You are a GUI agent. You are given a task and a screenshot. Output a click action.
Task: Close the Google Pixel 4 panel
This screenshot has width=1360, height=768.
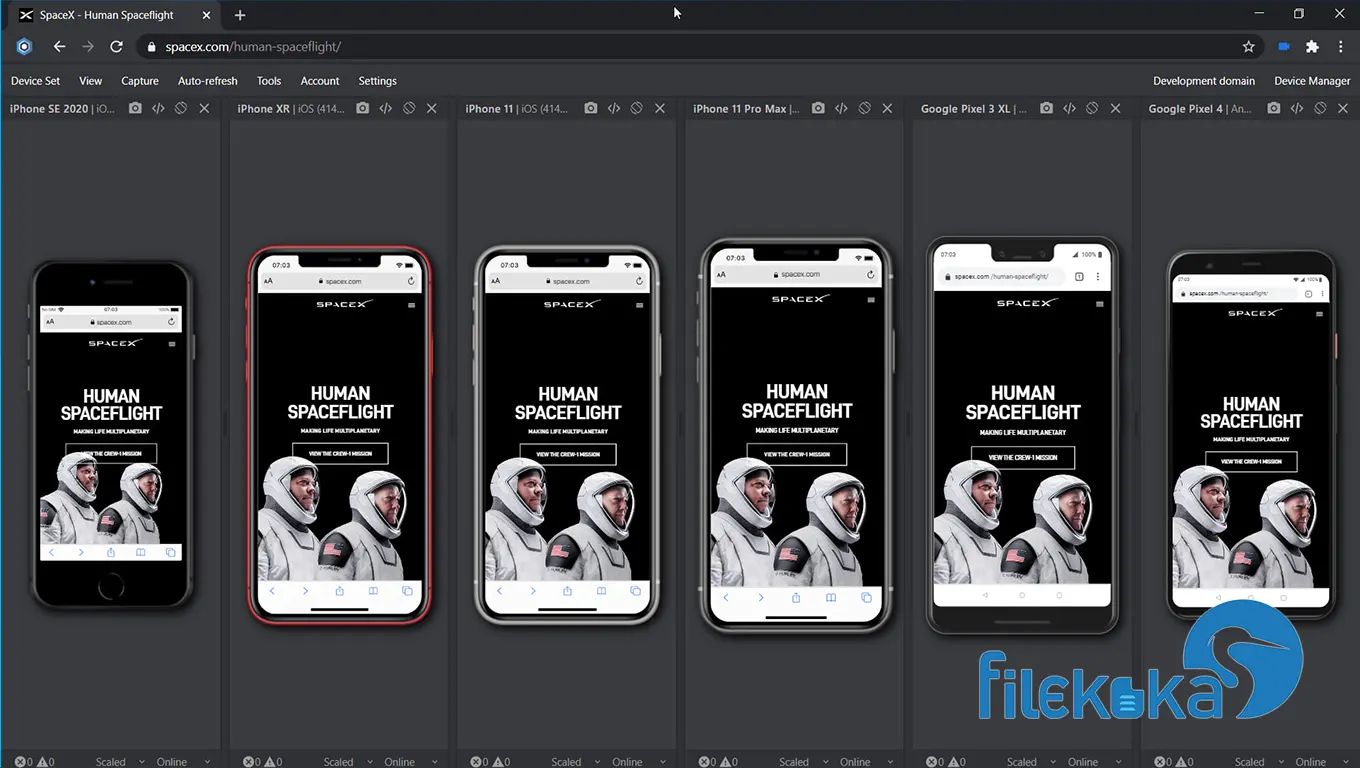pos(1343,108)
